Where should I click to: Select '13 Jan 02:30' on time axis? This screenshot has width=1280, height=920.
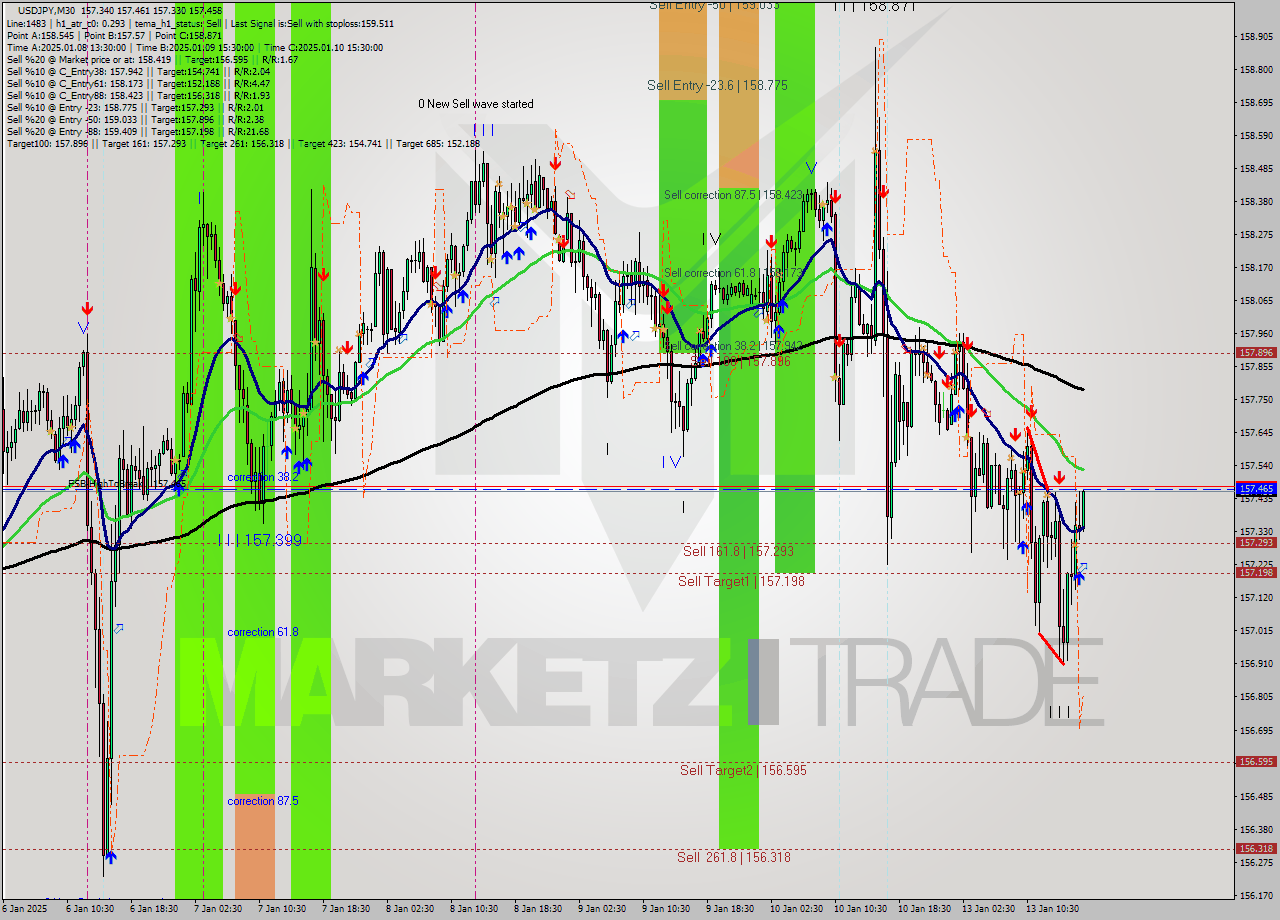coord(989,909)
